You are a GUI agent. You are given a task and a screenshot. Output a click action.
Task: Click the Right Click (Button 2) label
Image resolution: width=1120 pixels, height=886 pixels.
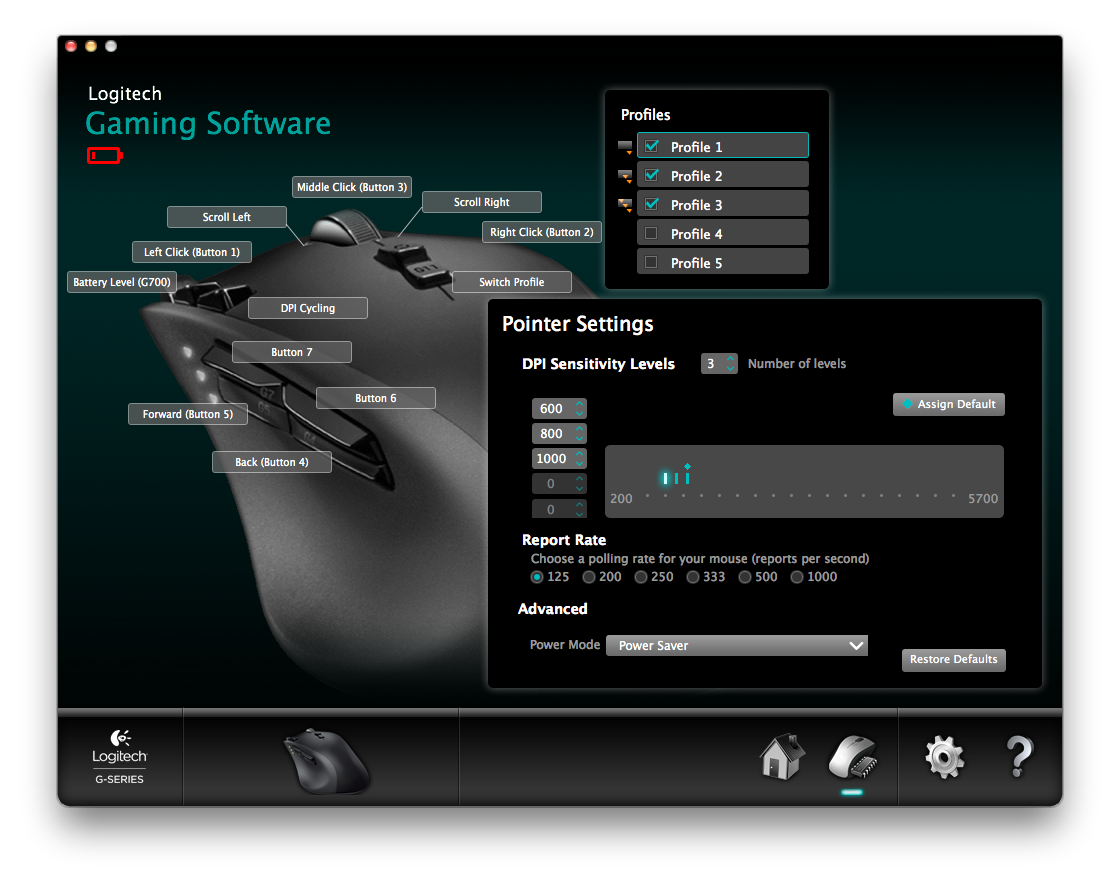(x=541, y=232)
